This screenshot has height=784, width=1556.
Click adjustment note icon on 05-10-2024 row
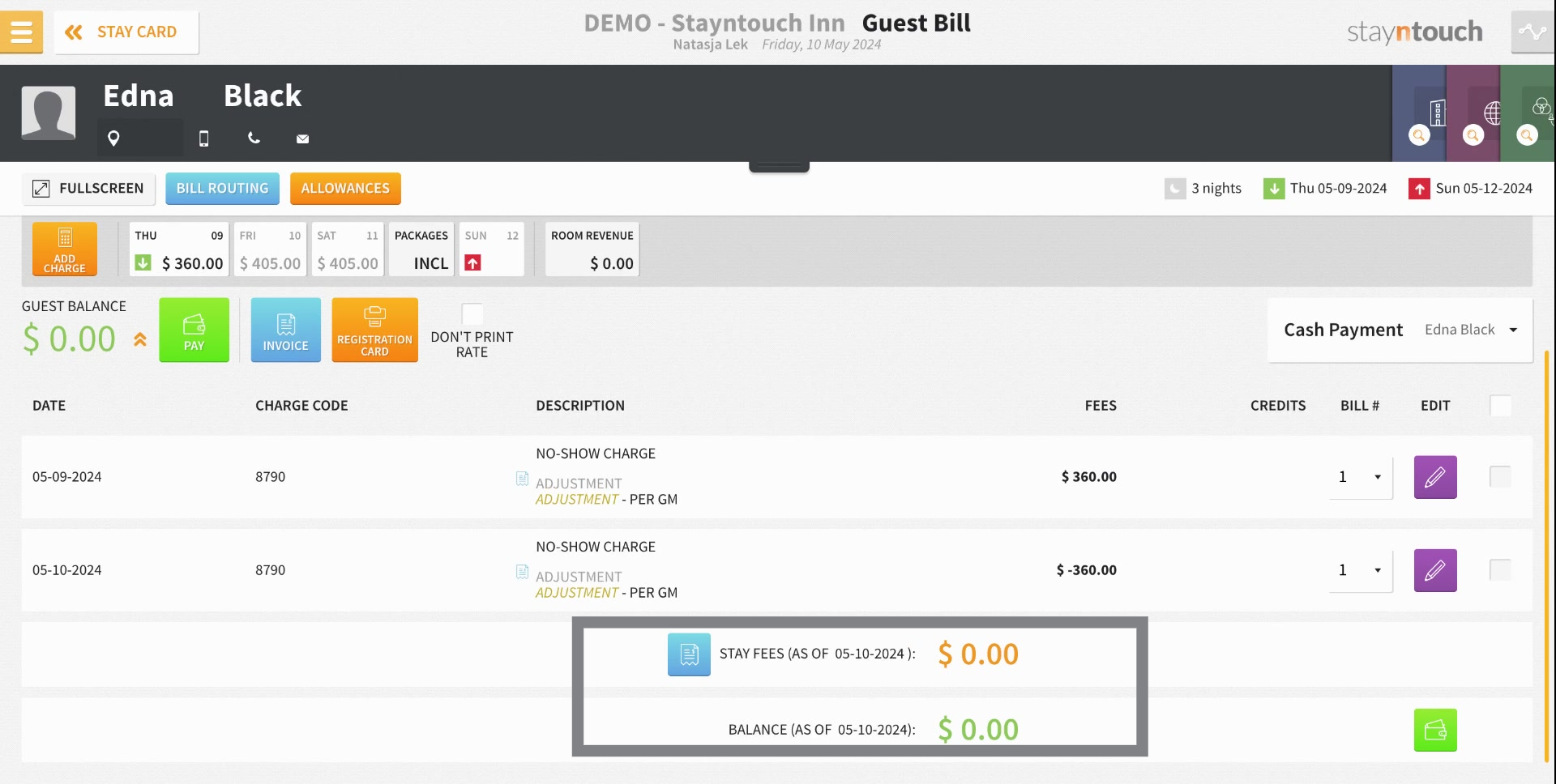(x=523, y=572)
